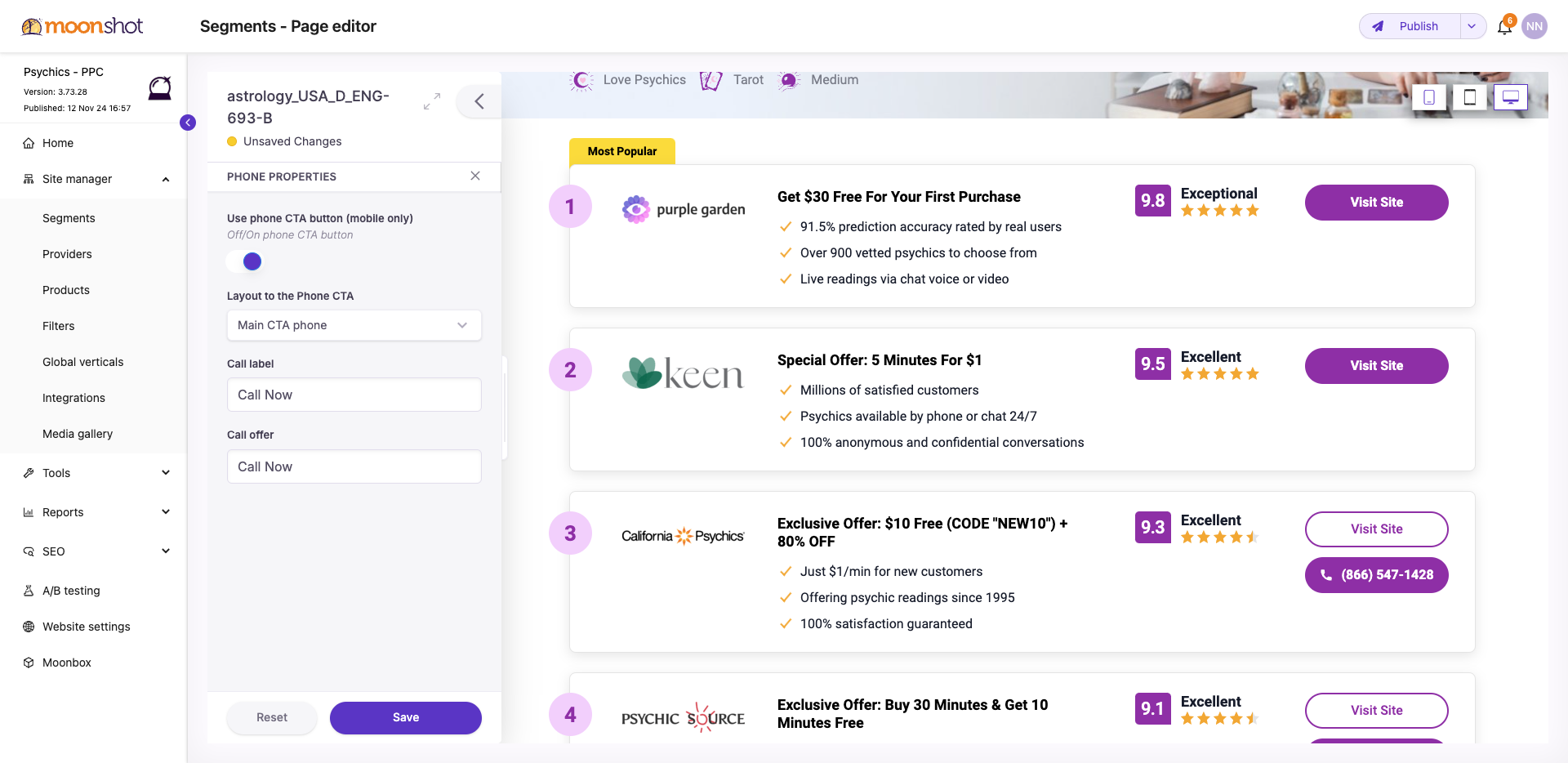Open Moonbox page
The image size is (1568, 763).
click(67, 663)
